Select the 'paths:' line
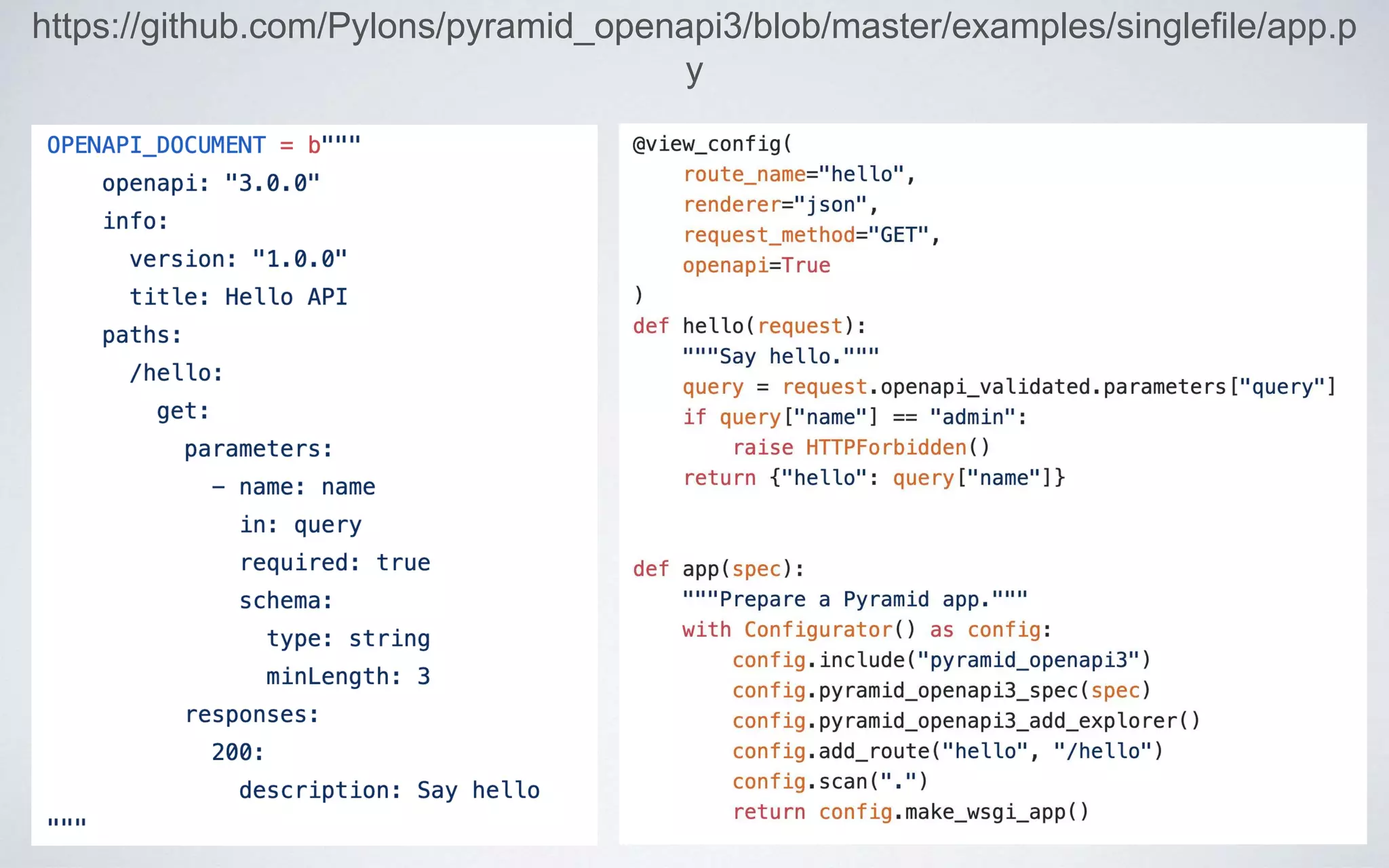Screen dimensions: 1389x868 click(142, 335)
